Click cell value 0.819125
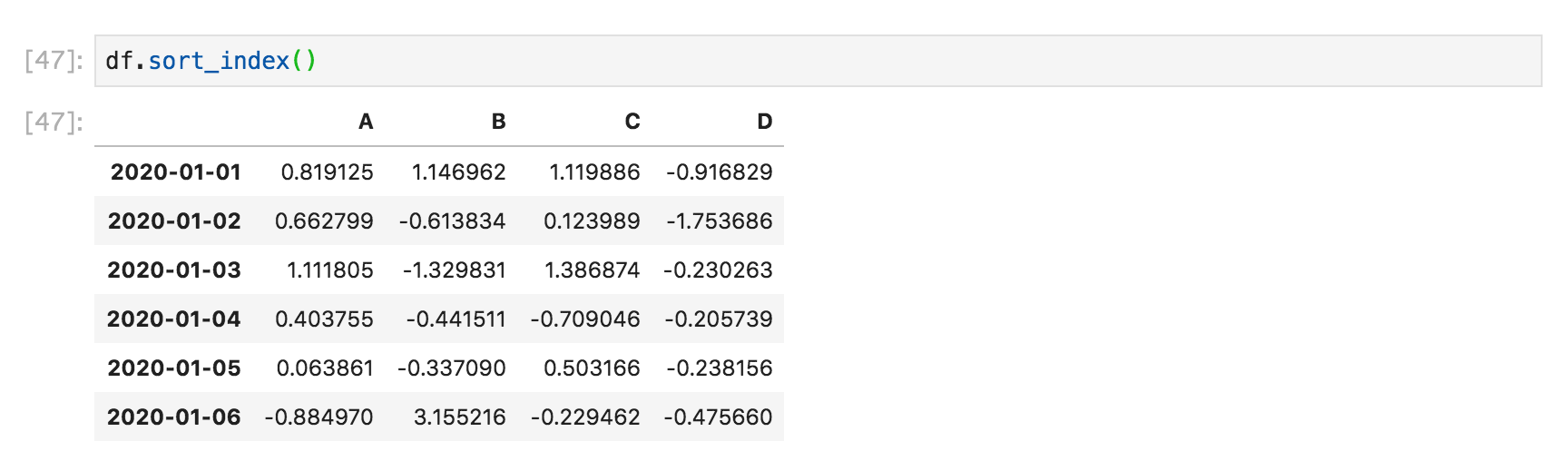Screen dimensions: 1568x461 (327, 172)
